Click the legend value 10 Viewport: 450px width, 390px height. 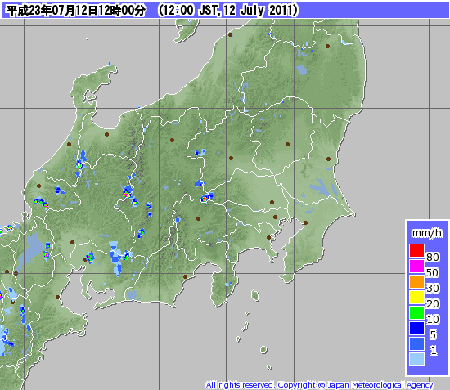coord(433,319)
